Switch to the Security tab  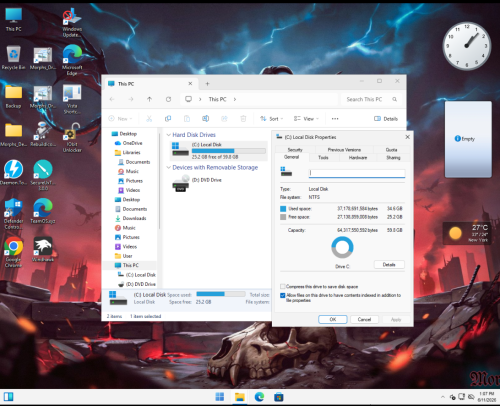pyautogui.click(x=295, y=150)
